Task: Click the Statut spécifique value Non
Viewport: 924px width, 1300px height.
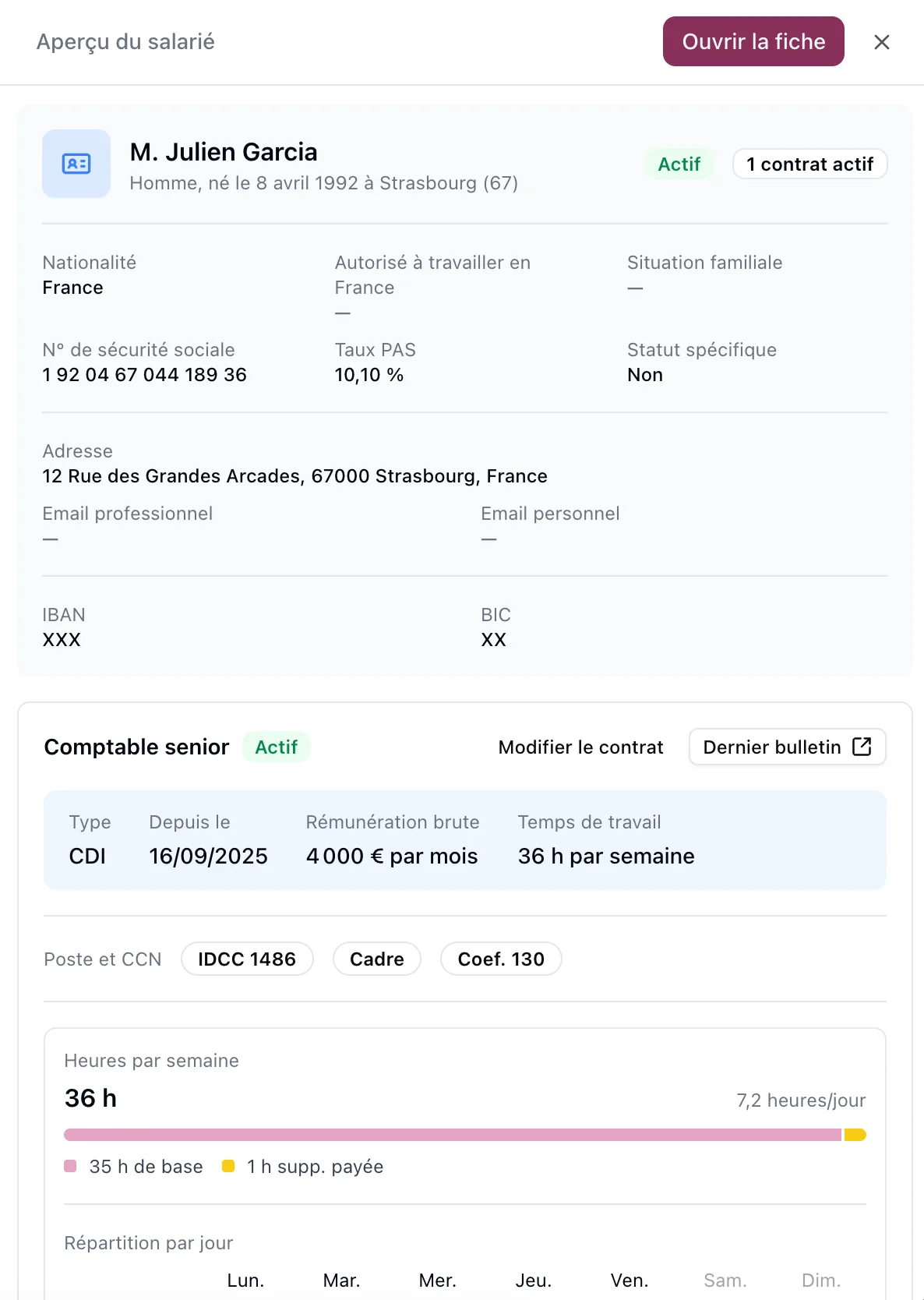Action: tap(645, 375)
